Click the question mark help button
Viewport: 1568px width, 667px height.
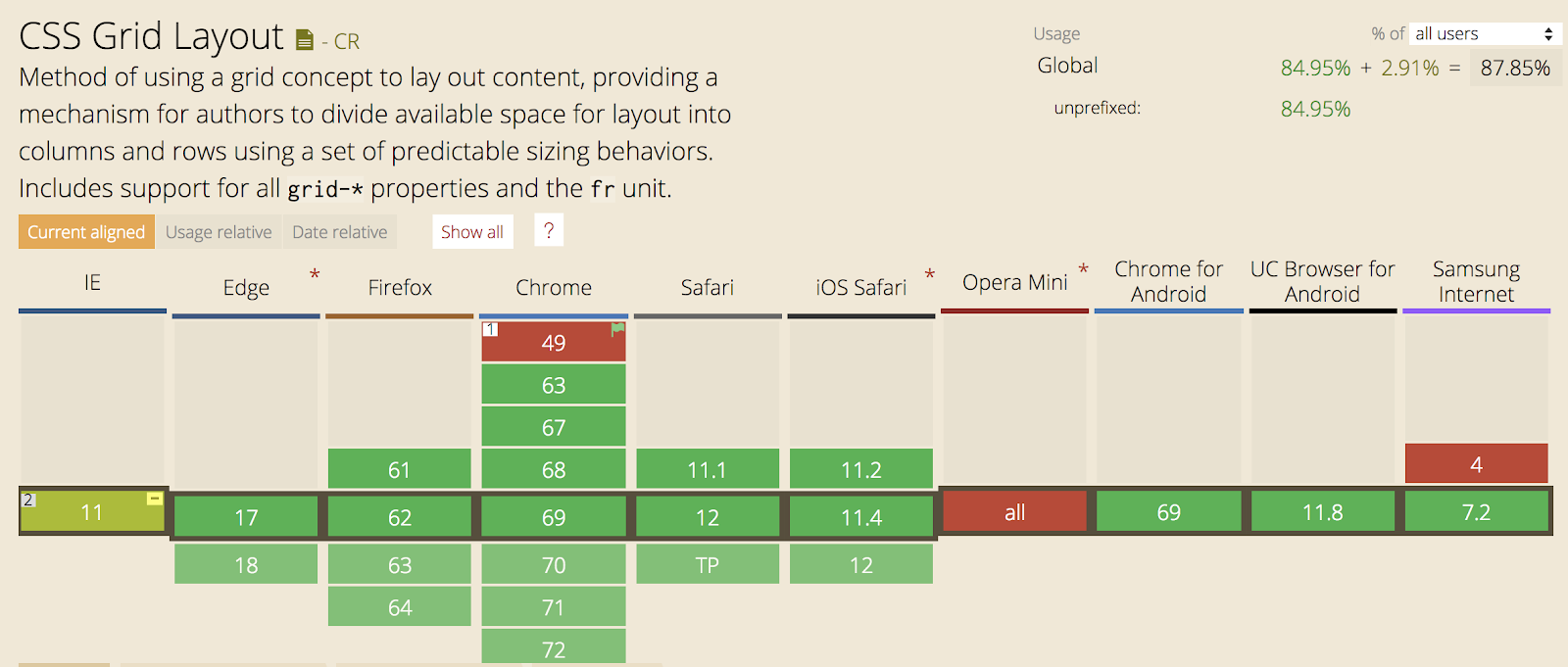click(549, 231)
